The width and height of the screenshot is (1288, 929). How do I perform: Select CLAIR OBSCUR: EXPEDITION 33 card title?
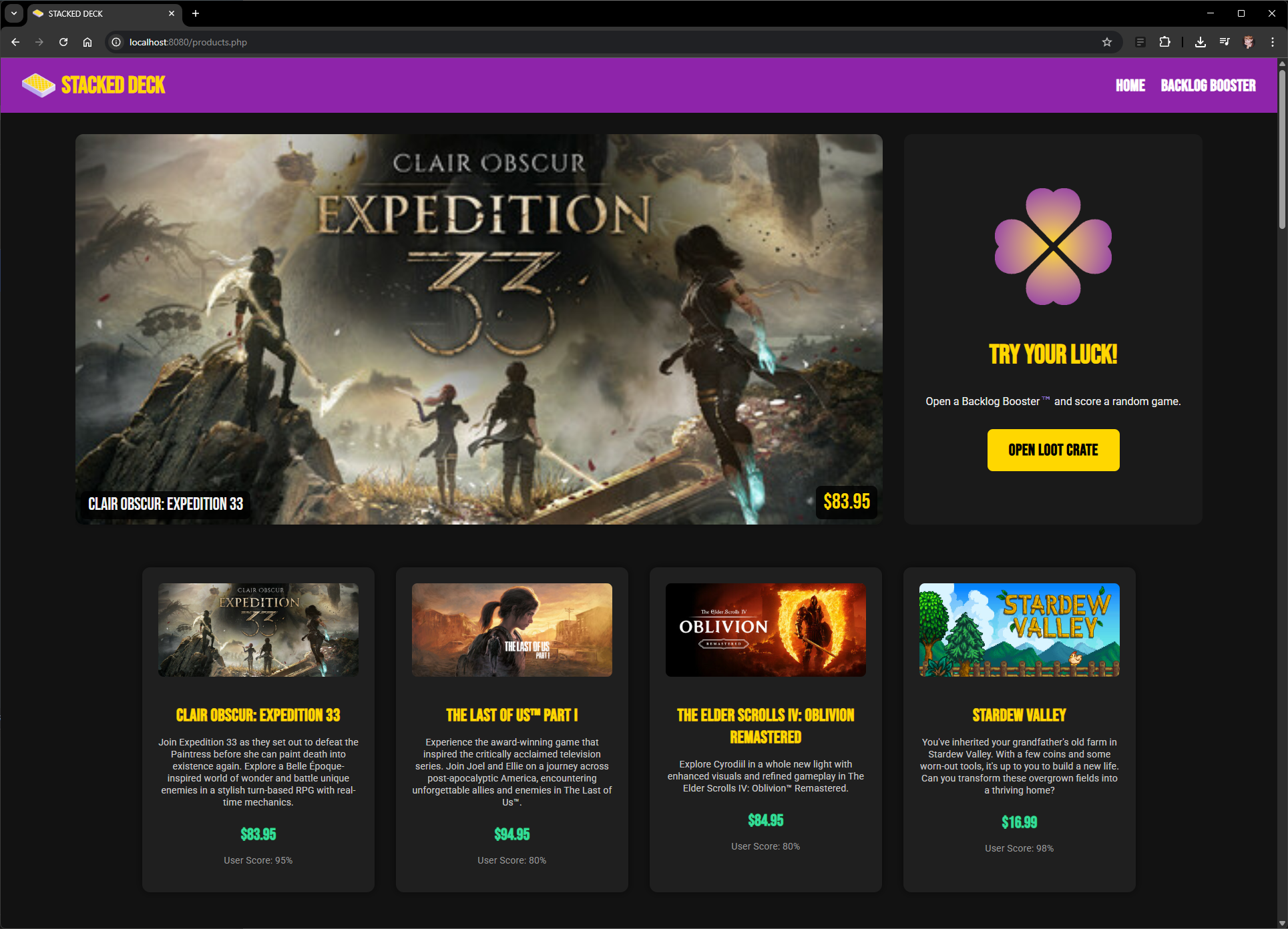tap(258, 715)
